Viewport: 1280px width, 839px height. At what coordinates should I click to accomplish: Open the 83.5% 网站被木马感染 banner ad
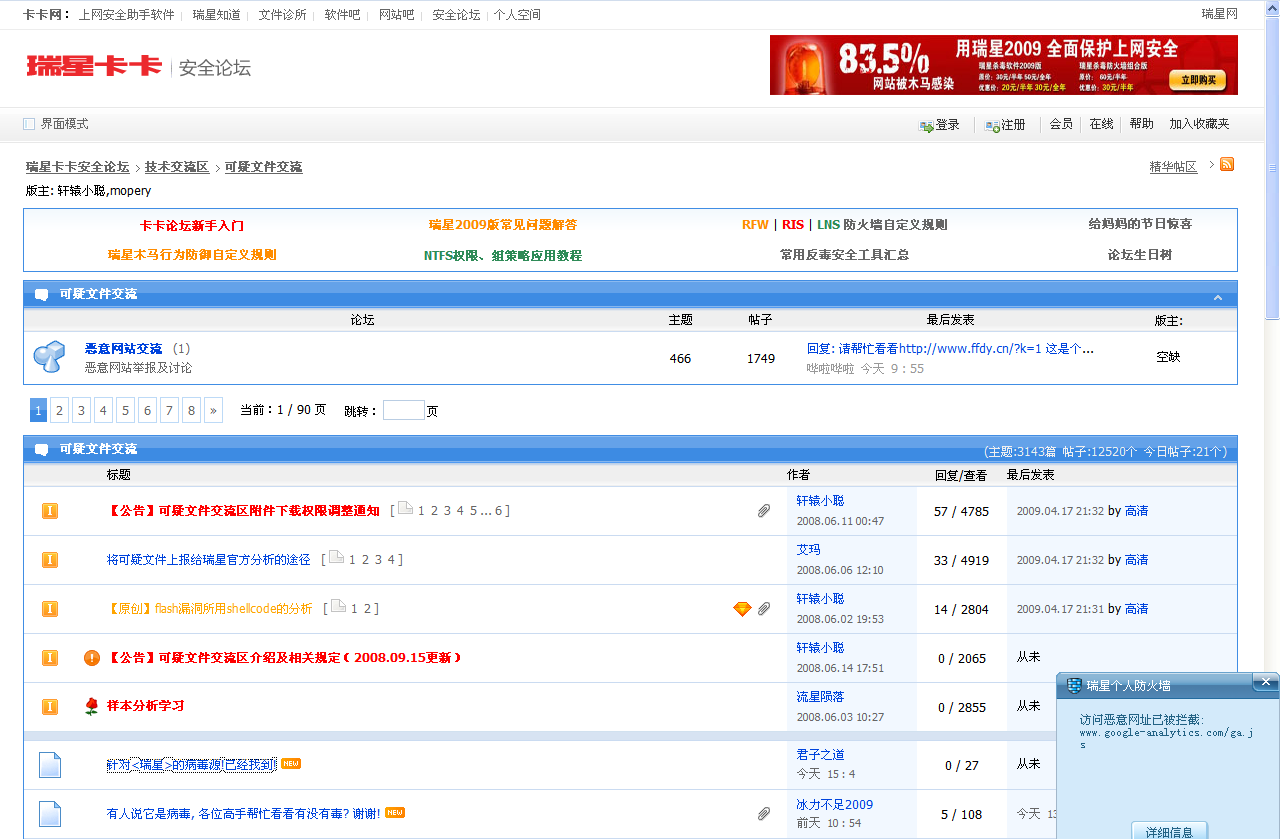coord(1003,65)
